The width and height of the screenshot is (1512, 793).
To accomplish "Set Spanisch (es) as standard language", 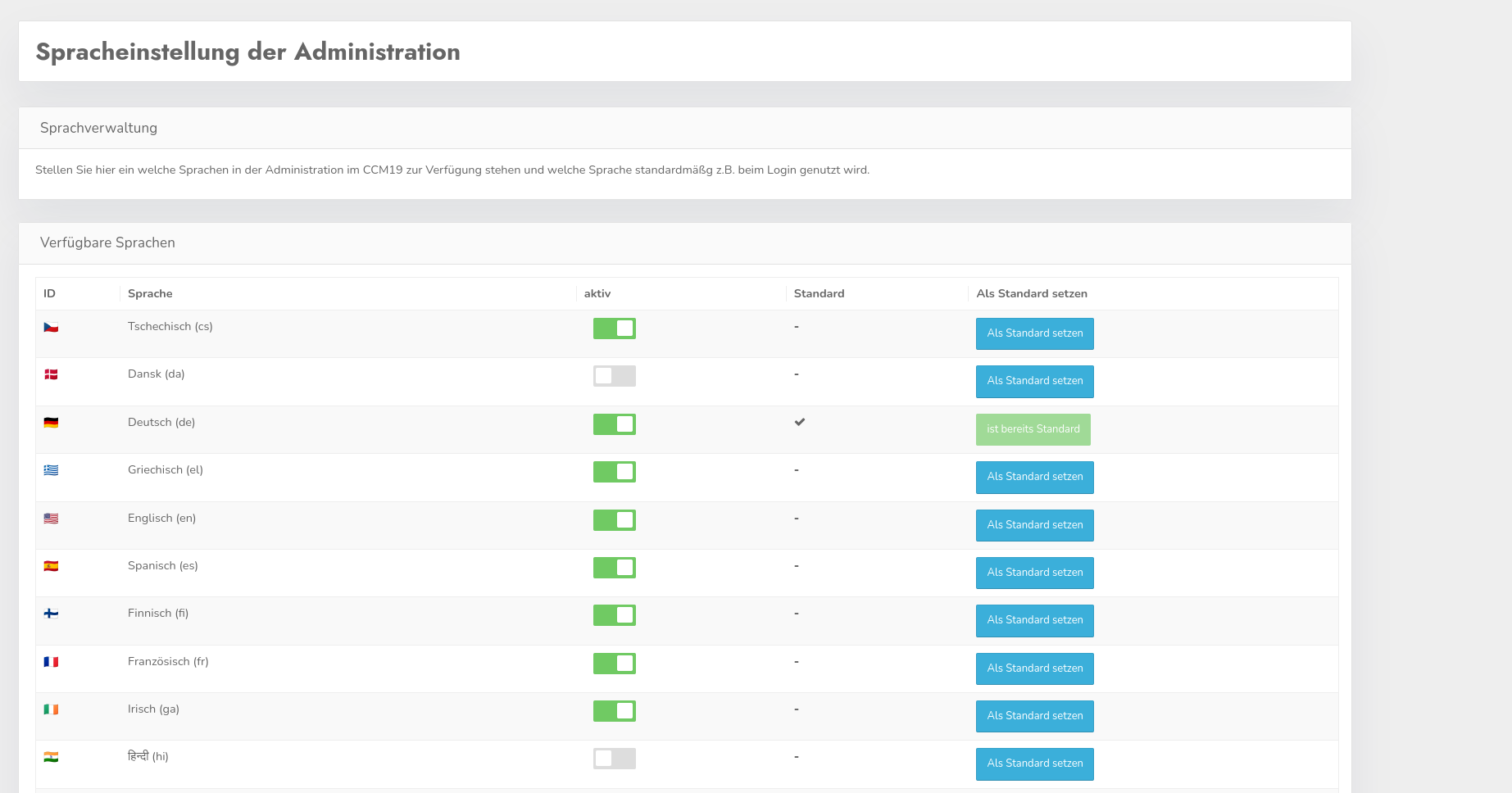I will pyautogui.click(x=1034, y=573).
